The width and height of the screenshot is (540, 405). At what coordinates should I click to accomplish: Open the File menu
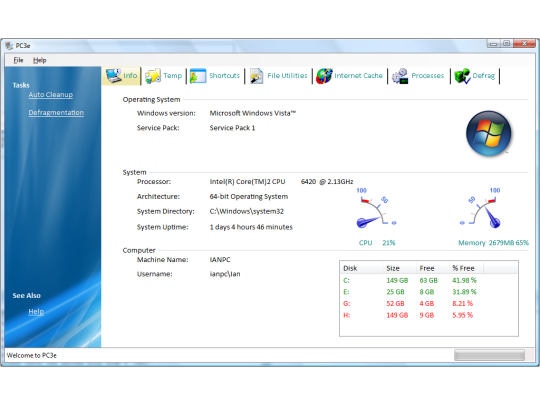18,60
